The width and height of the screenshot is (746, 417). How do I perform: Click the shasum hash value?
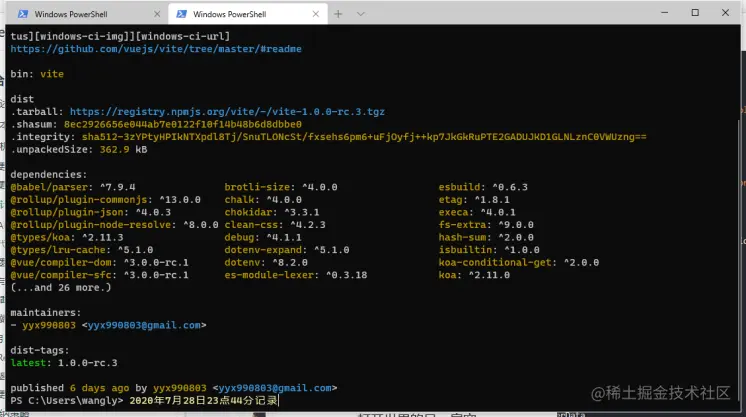point(183,124)
